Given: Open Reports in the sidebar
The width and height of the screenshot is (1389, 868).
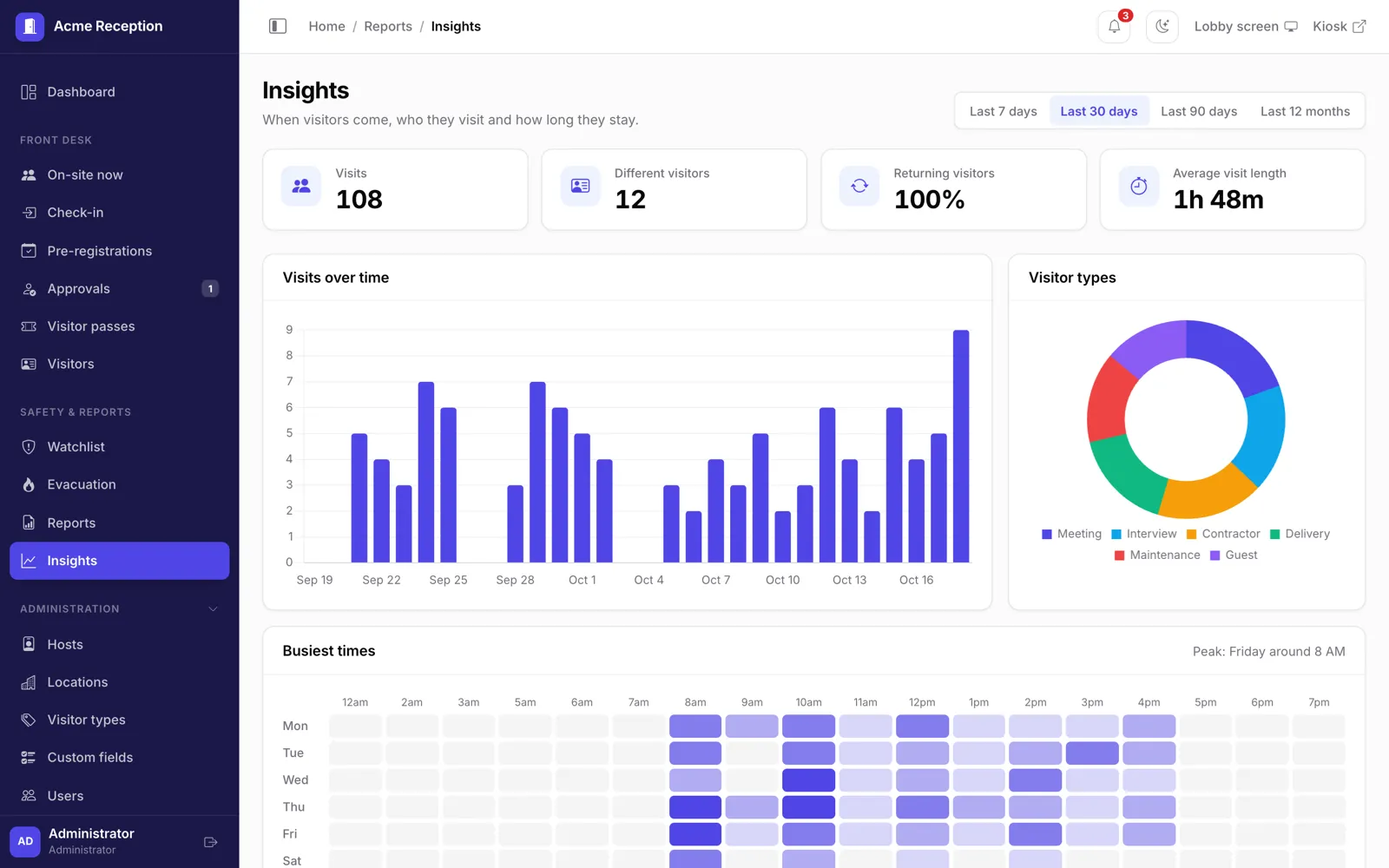Looking at the screenshot, I should [x=120, y=523].
